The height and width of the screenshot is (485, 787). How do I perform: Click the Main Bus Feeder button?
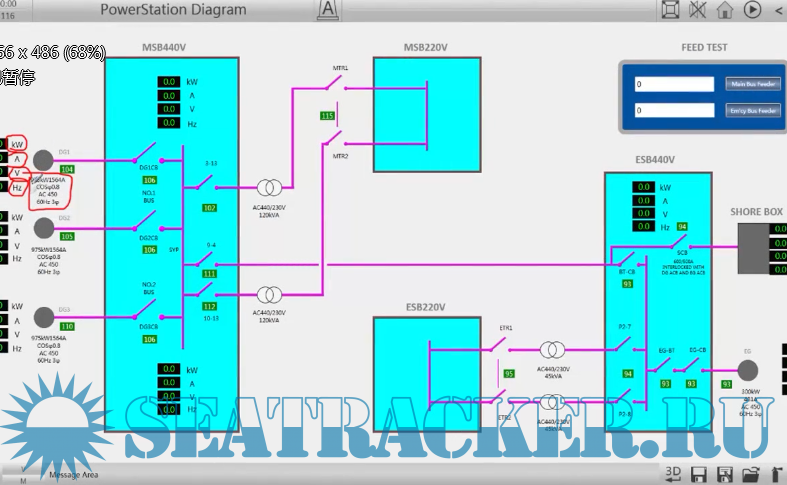tap(752, 85)
